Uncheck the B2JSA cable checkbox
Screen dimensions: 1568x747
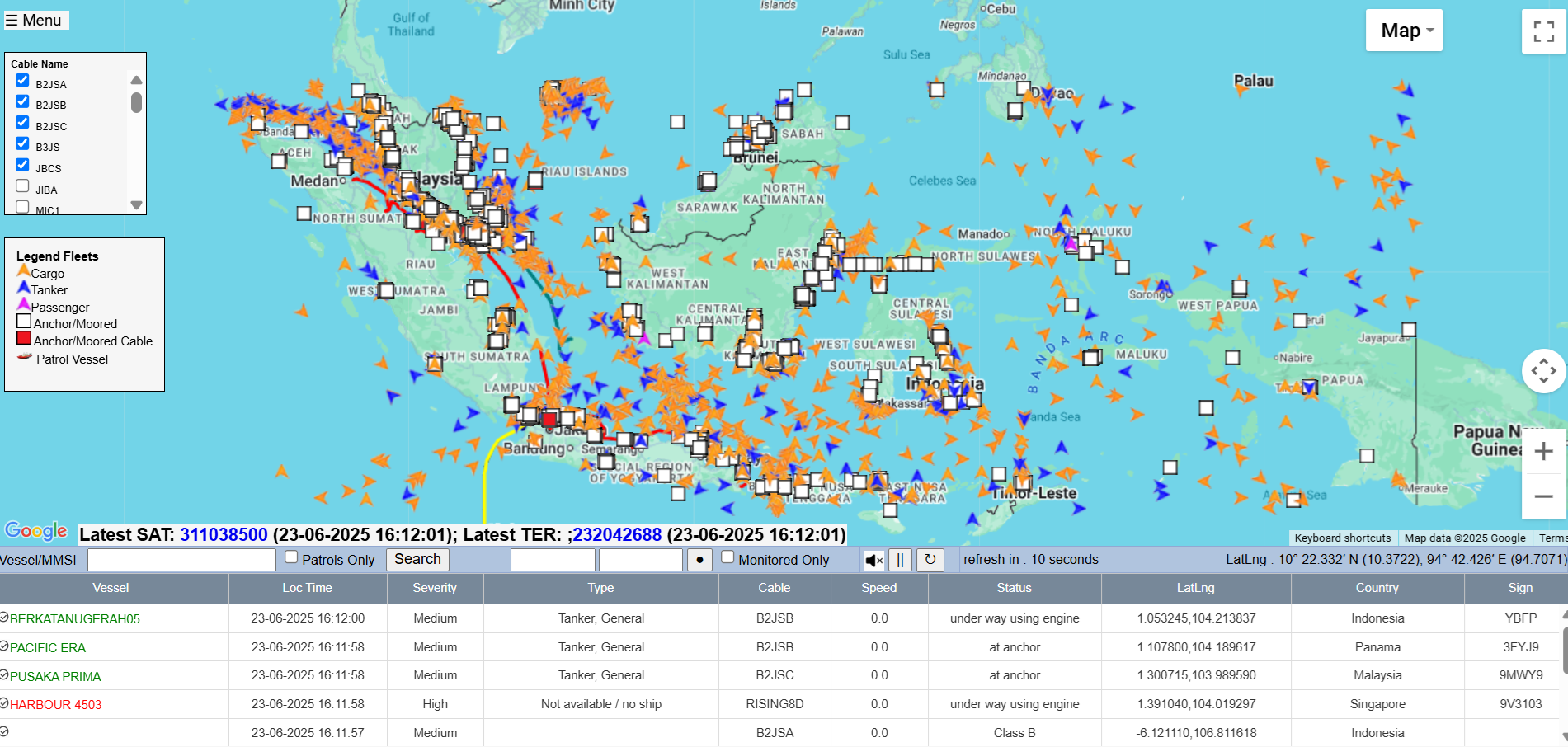tap(23, 81)
